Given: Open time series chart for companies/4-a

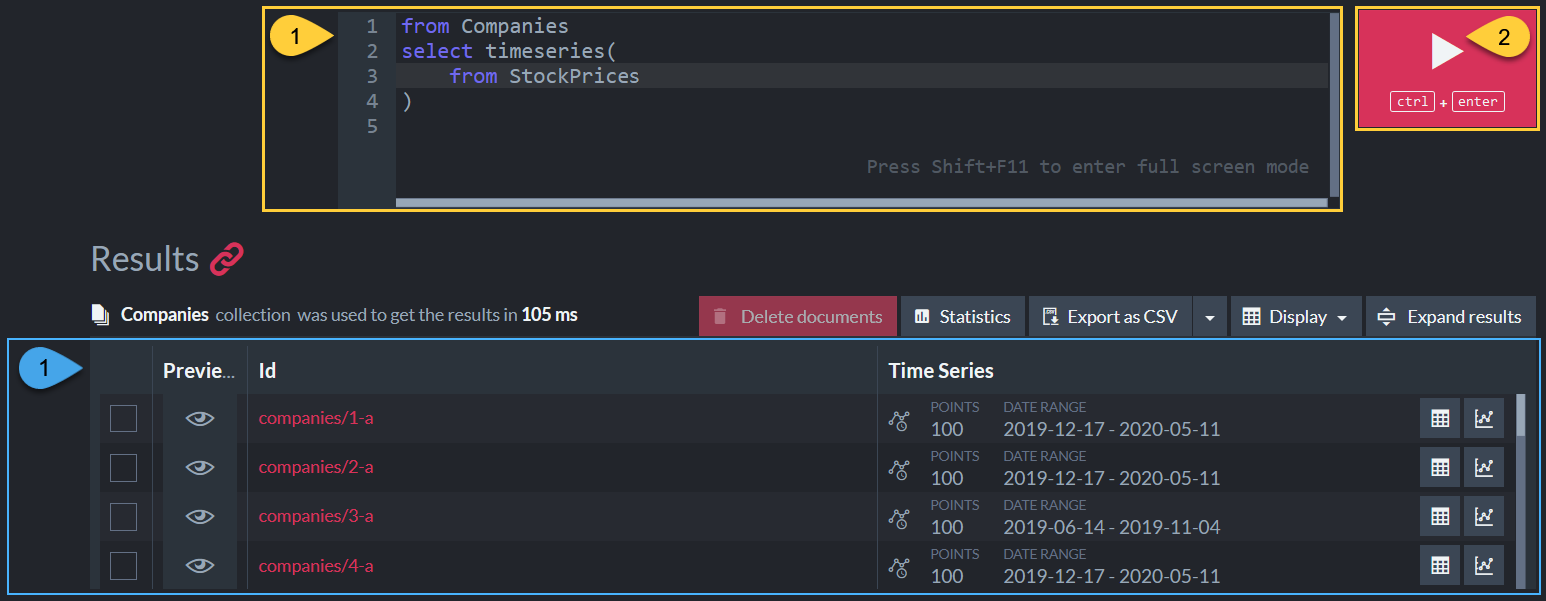Looking at the screenshot, I should pyautogui.click(x=1484, y=565).
